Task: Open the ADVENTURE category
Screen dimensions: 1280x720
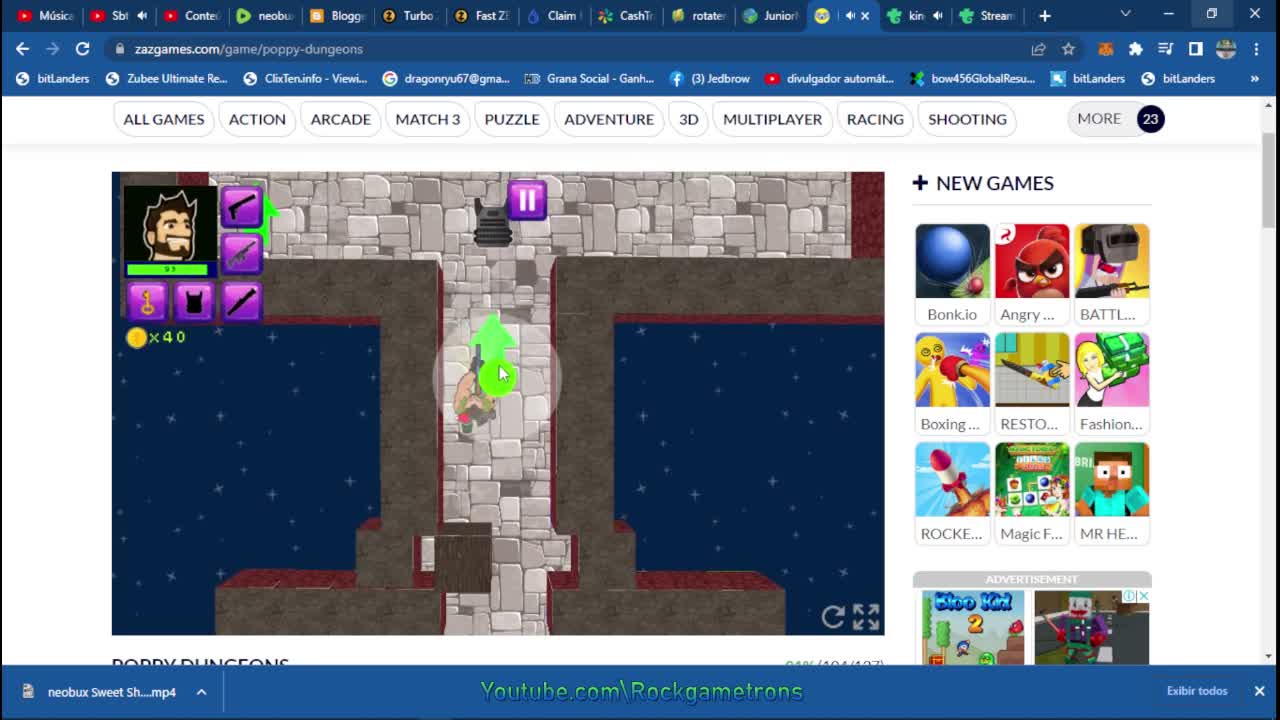Action: click(609, 119)
